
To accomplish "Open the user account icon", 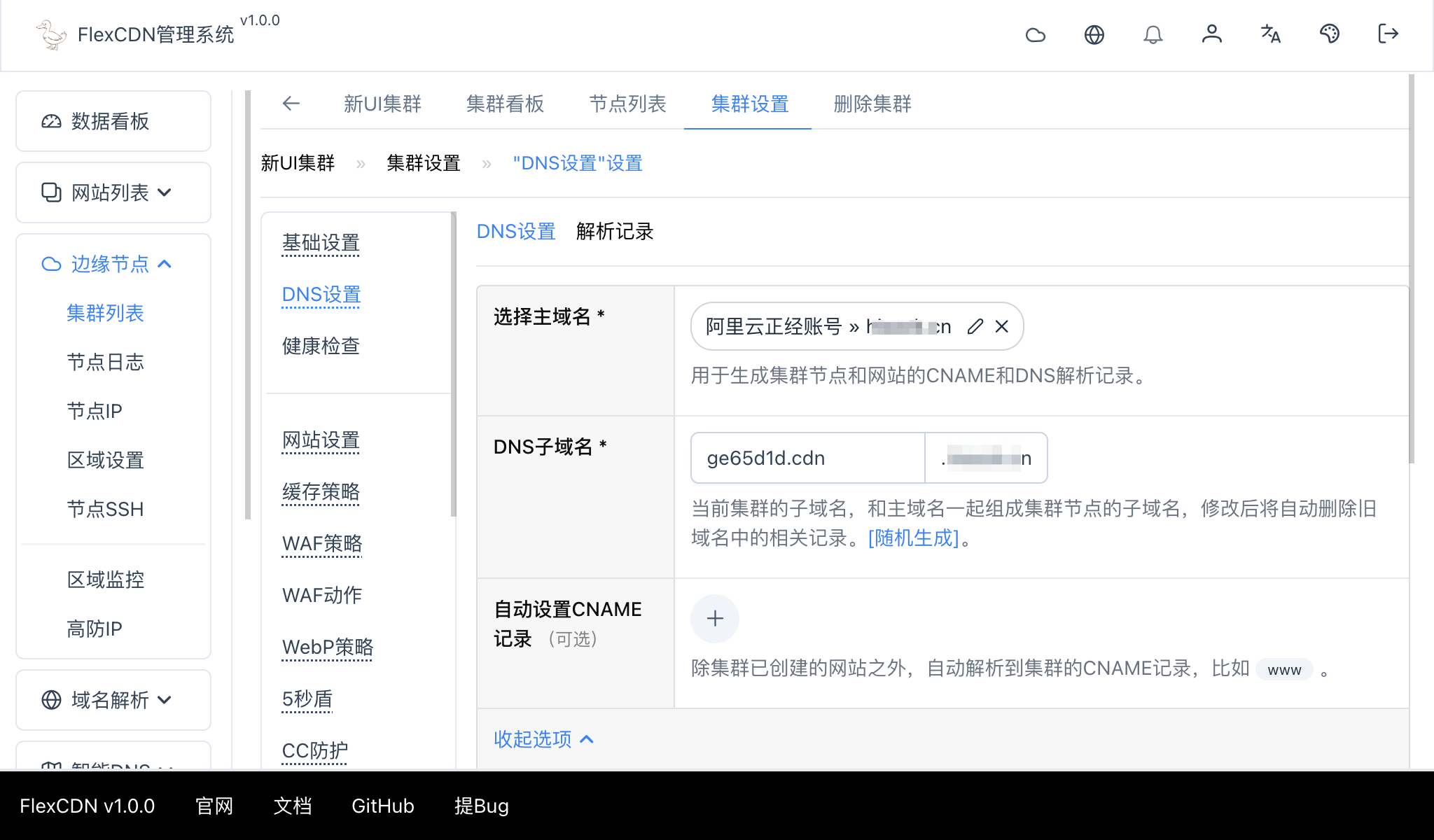I will pos(1212,34).
